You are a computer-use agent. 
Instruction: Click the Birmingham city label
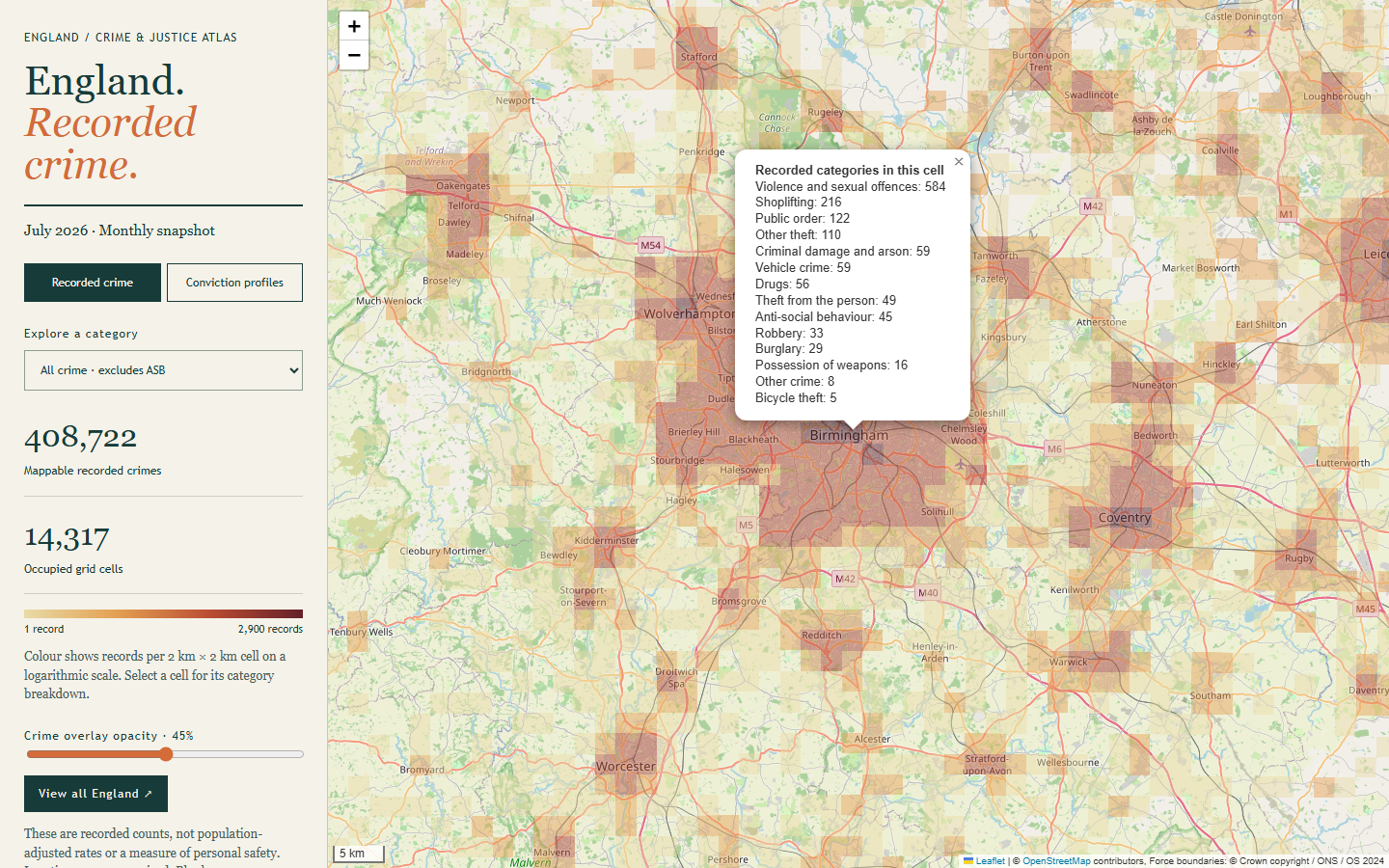[x=849, y=435]
